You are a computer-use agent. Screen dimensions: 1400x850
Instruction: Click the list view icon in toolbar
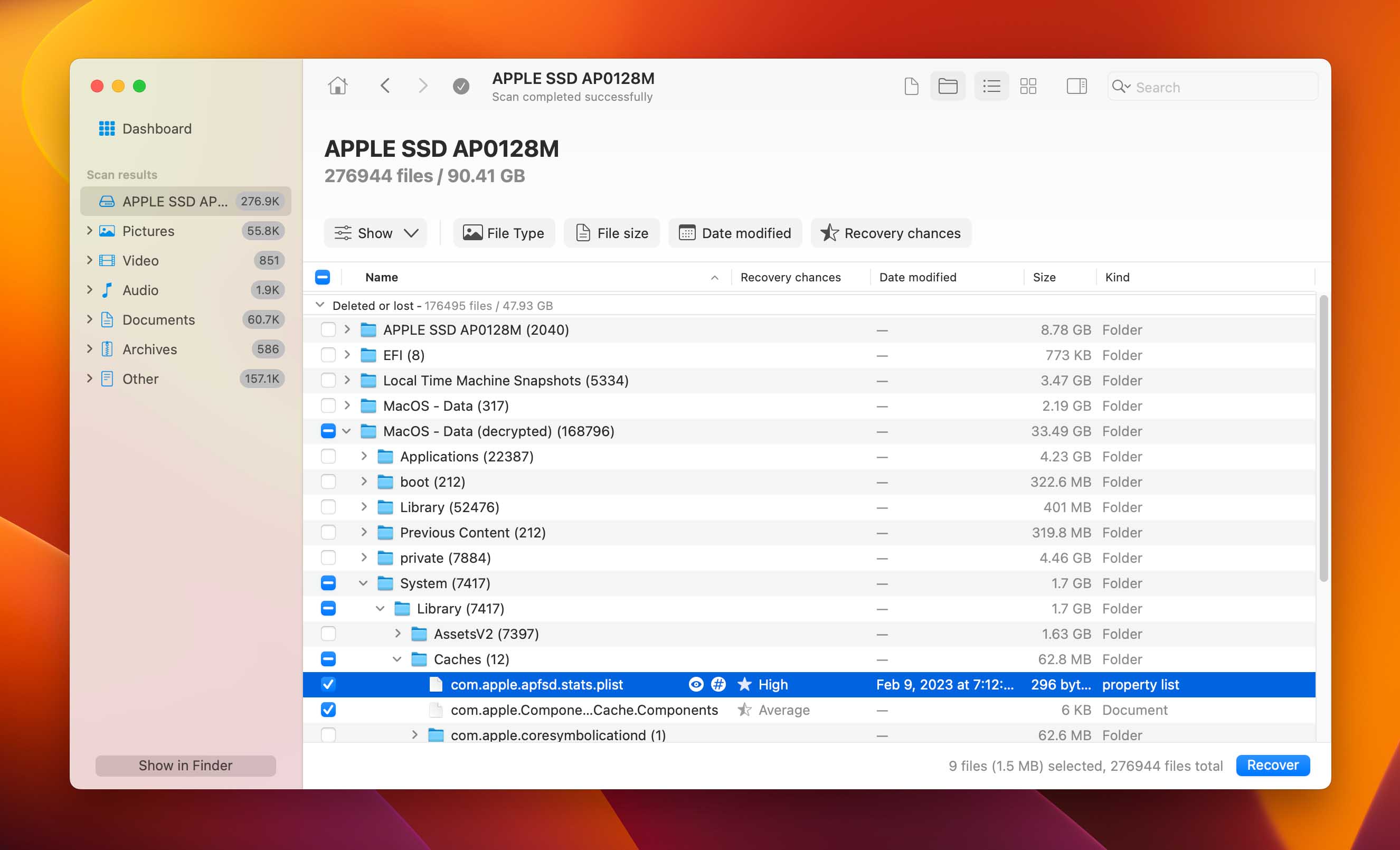pyautogui.click(x=990, y=86)
